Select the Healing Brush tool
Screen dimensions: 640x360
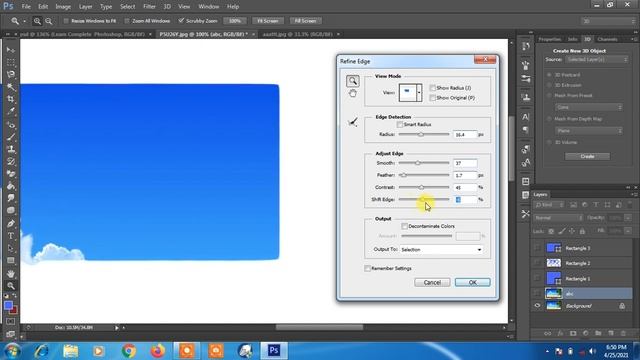point(11,124)
